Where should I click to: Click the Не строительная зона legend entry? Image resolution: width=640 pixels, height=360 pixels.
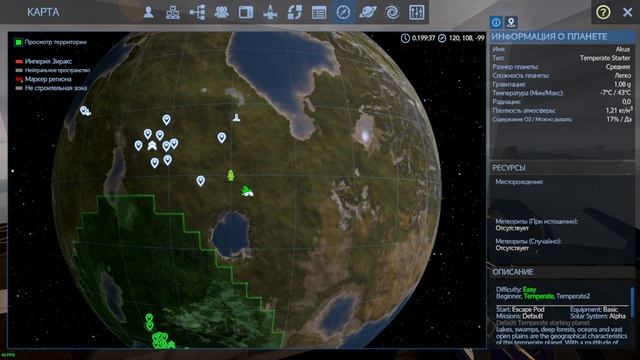(x=56, y=88)
